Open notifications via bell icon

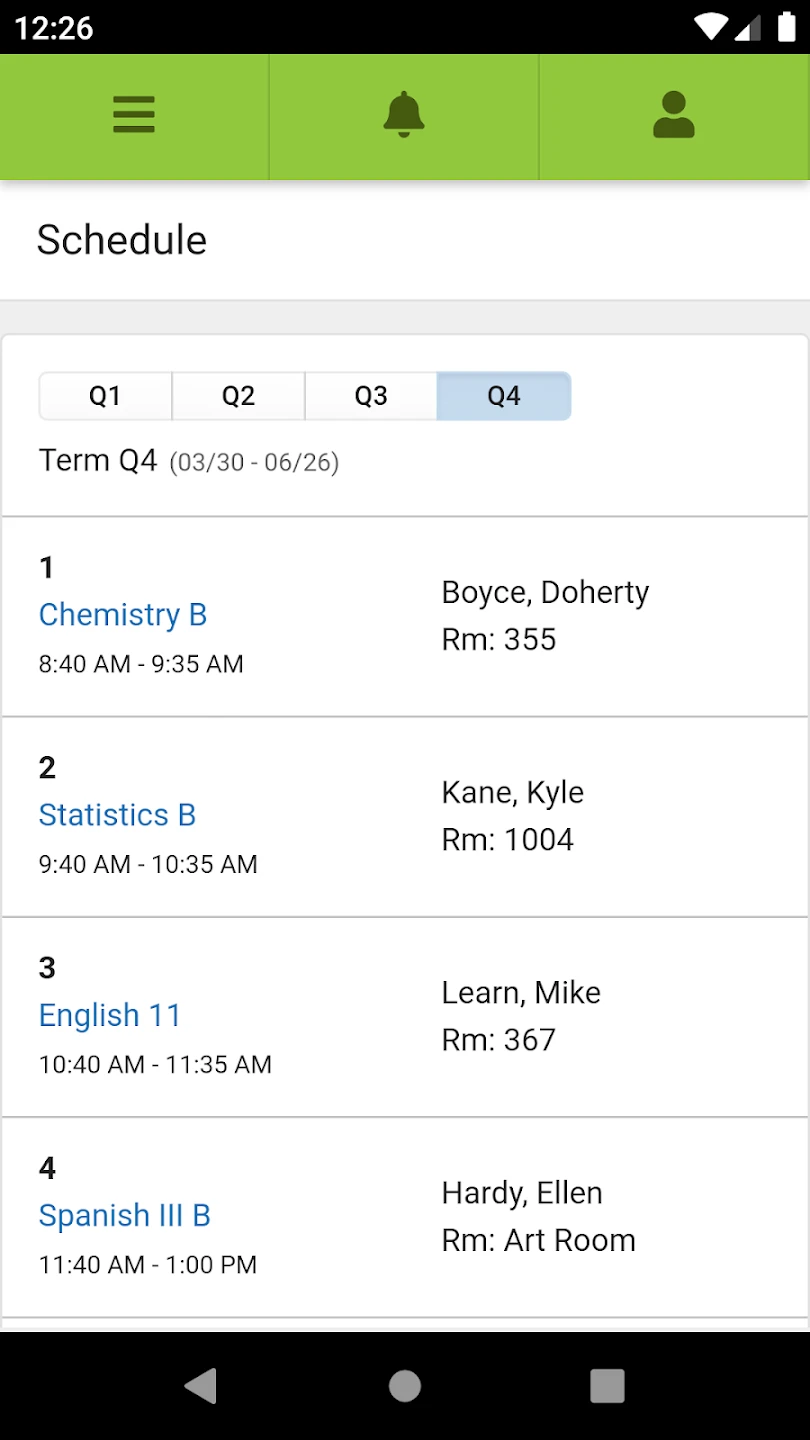[x=404, y=115]
